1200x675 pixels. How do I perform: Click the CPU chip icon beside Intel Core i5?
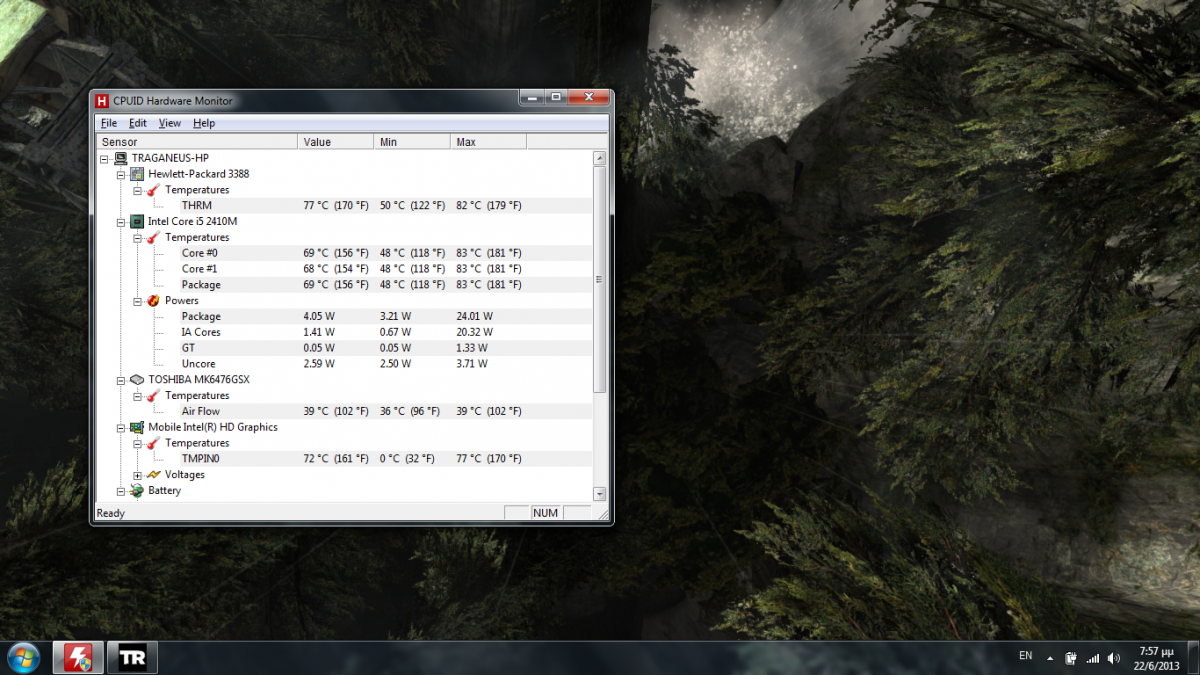[137, 221]
